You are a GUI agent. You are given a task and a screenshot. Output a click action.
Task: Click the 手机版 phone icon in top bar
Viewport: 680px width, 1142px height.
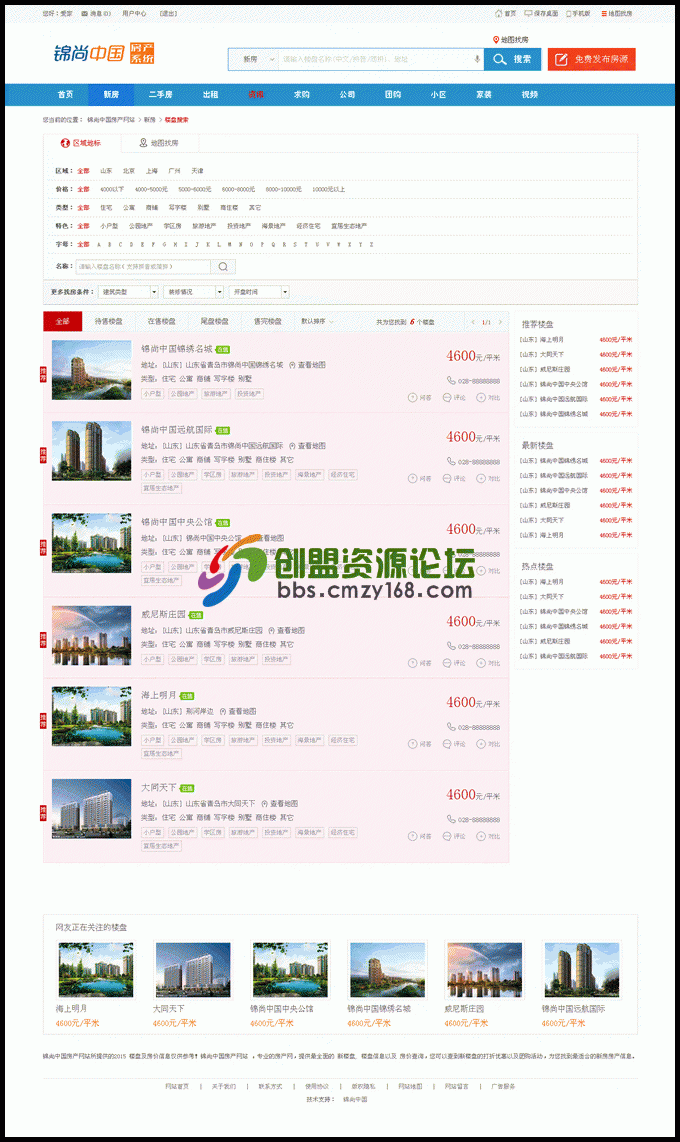coord(569,13)
